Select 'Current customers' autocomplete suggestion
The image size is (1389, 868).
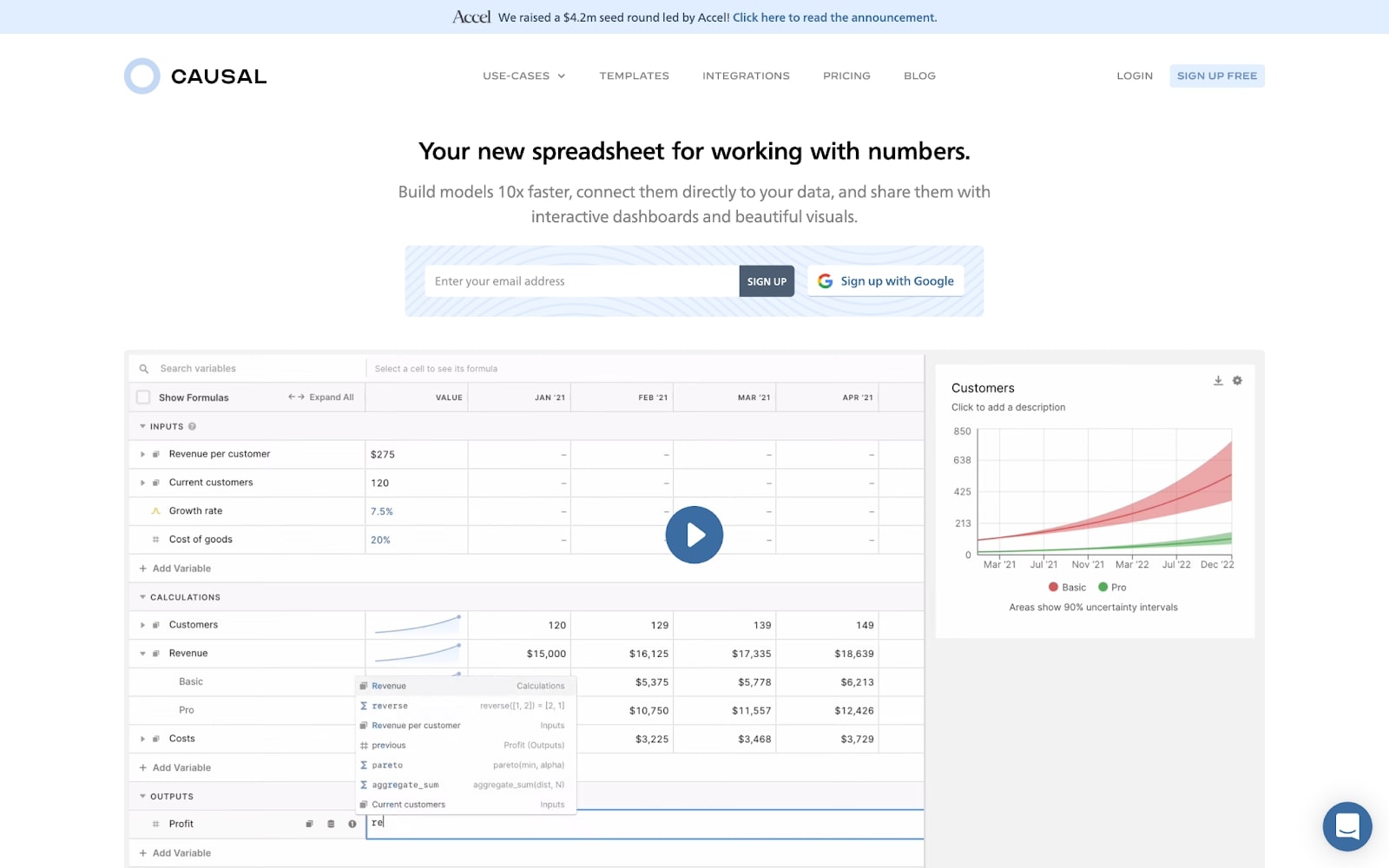pos(466,805)
